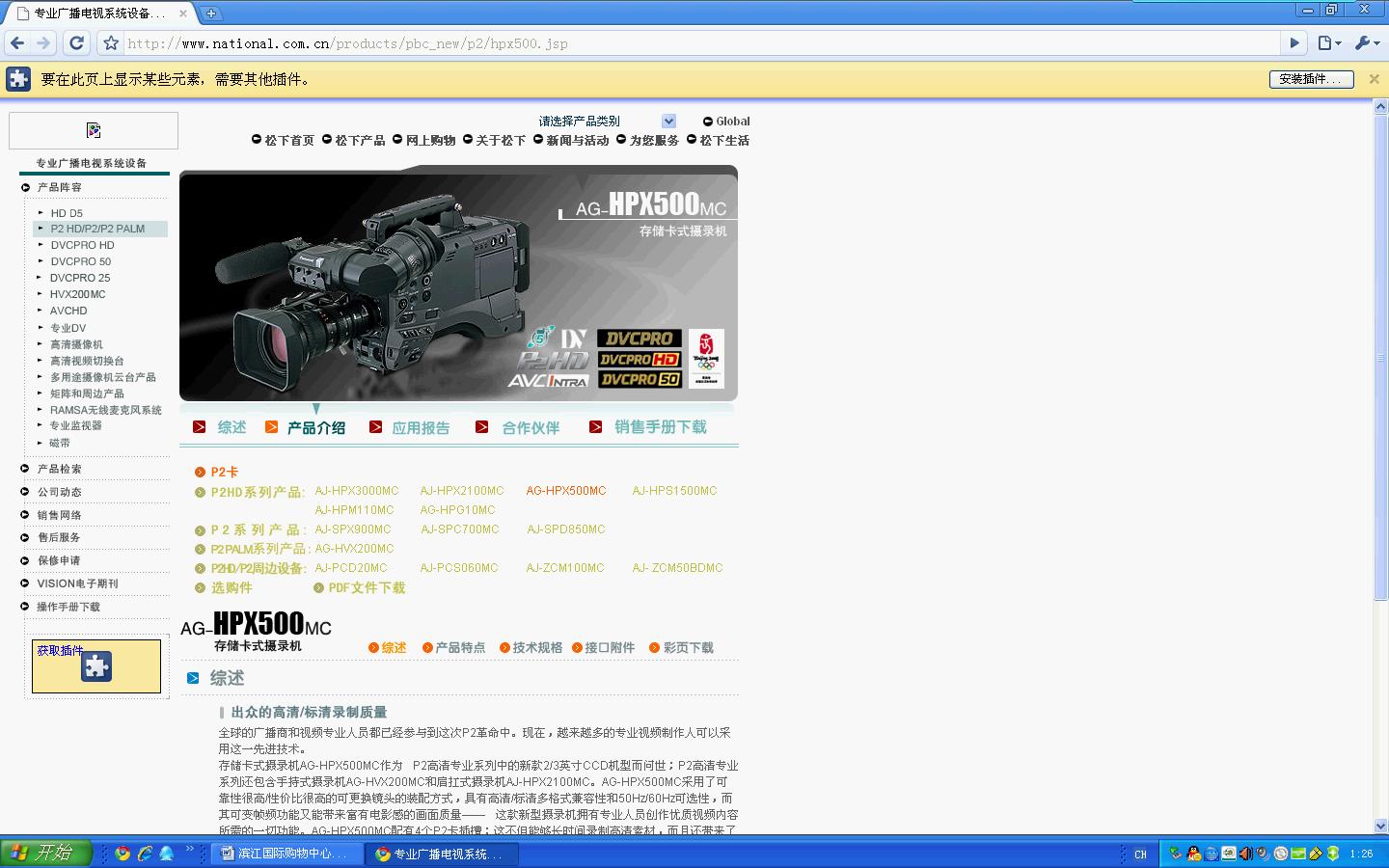
Task: Switch to the 产品介绍 tab
Action: 316,427
